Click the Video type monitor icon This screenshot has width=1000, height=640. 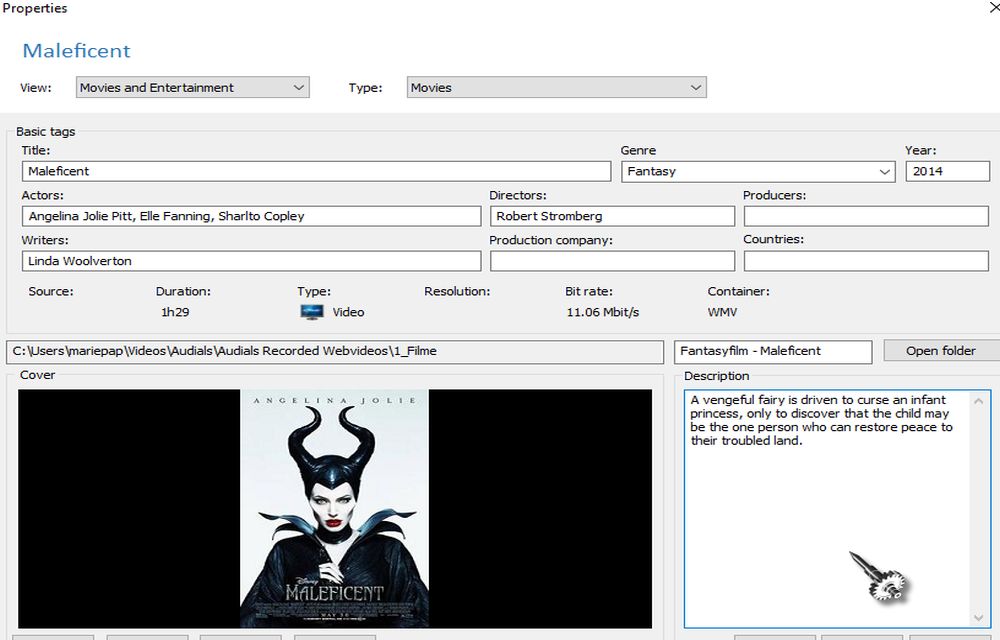click(312, 312)
